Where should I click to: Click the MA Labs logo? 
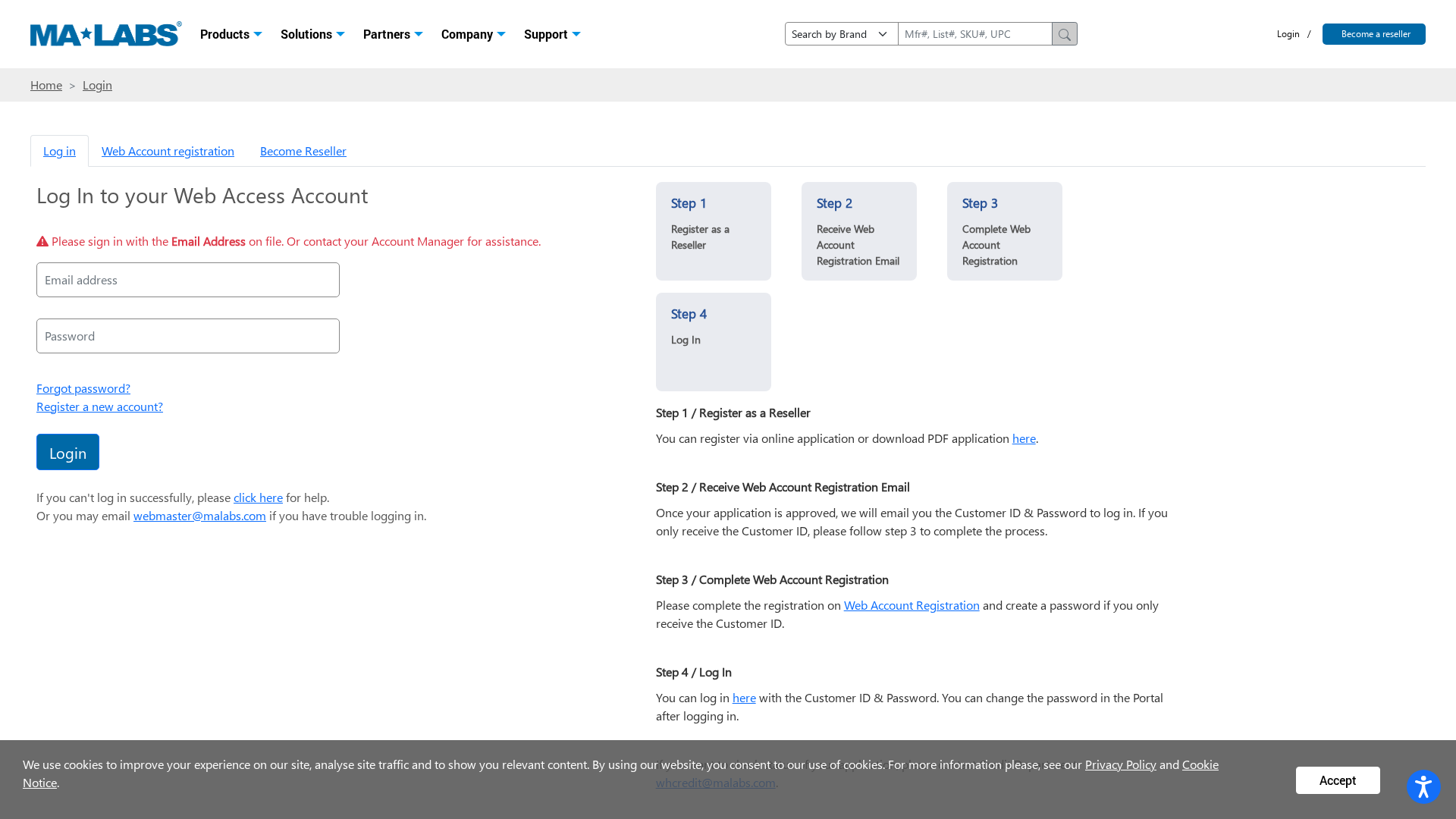click(x=105, y=34)
